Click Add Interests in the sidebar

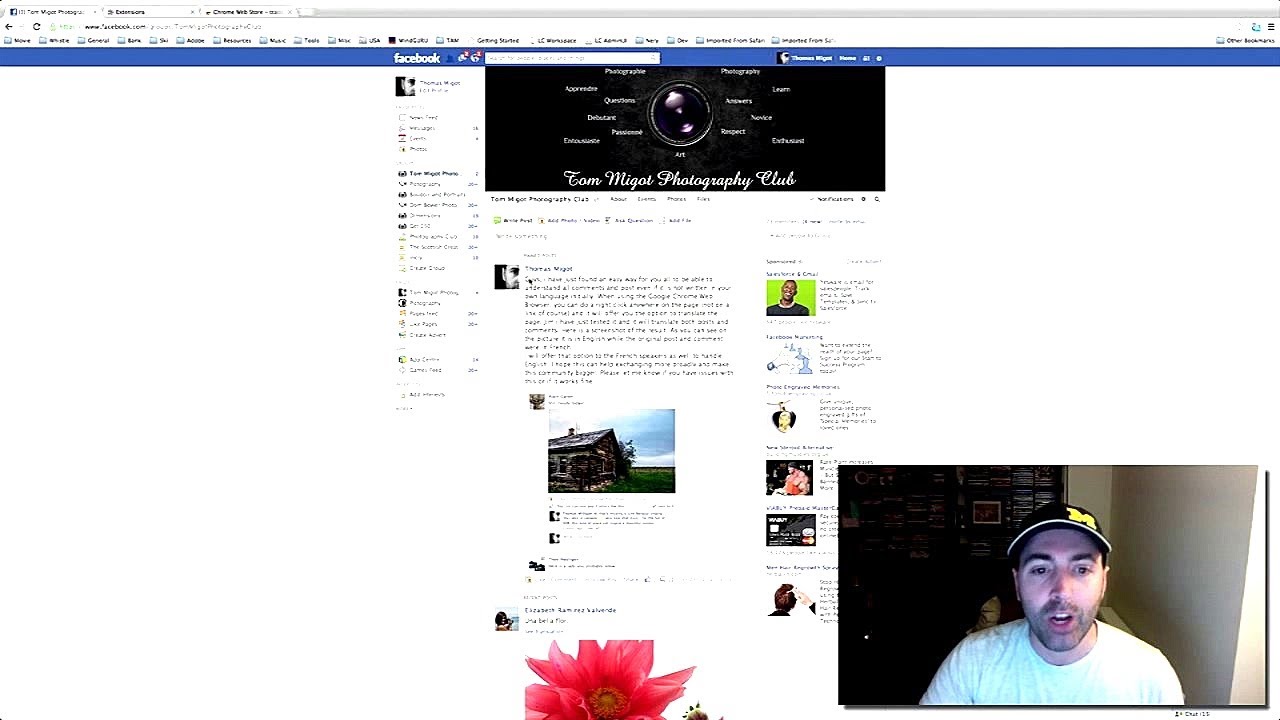[427, 395]
